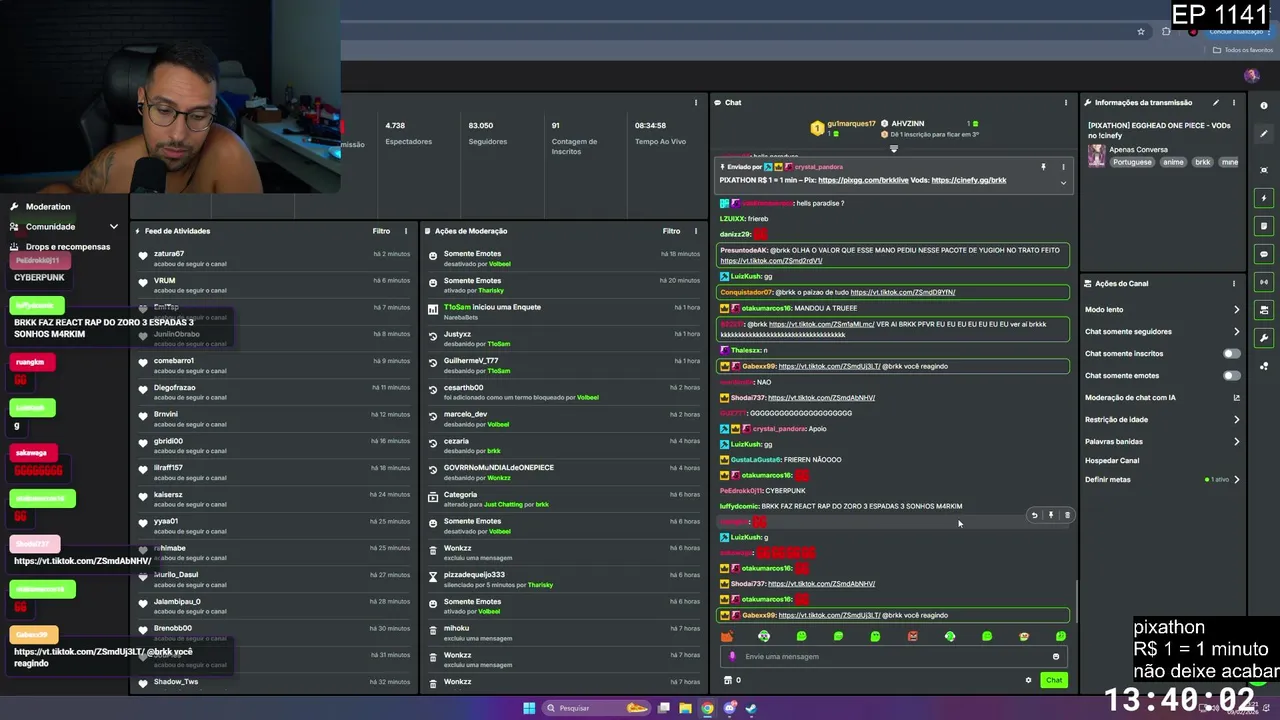1280x720 pixels.
Task: Click channel points store icon below chat
Action: click(728, 680)
